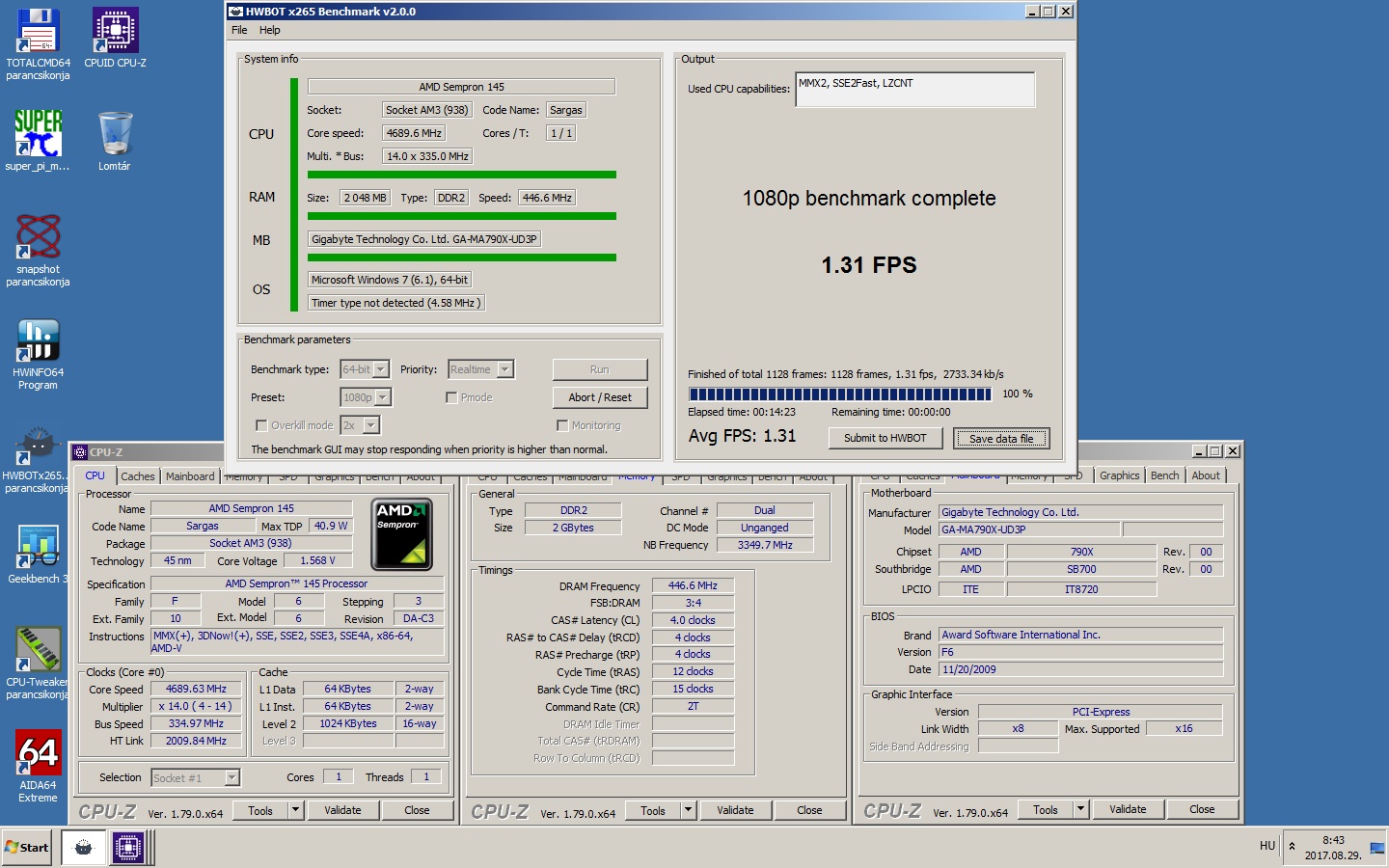Click the network tray icon

1376,848
